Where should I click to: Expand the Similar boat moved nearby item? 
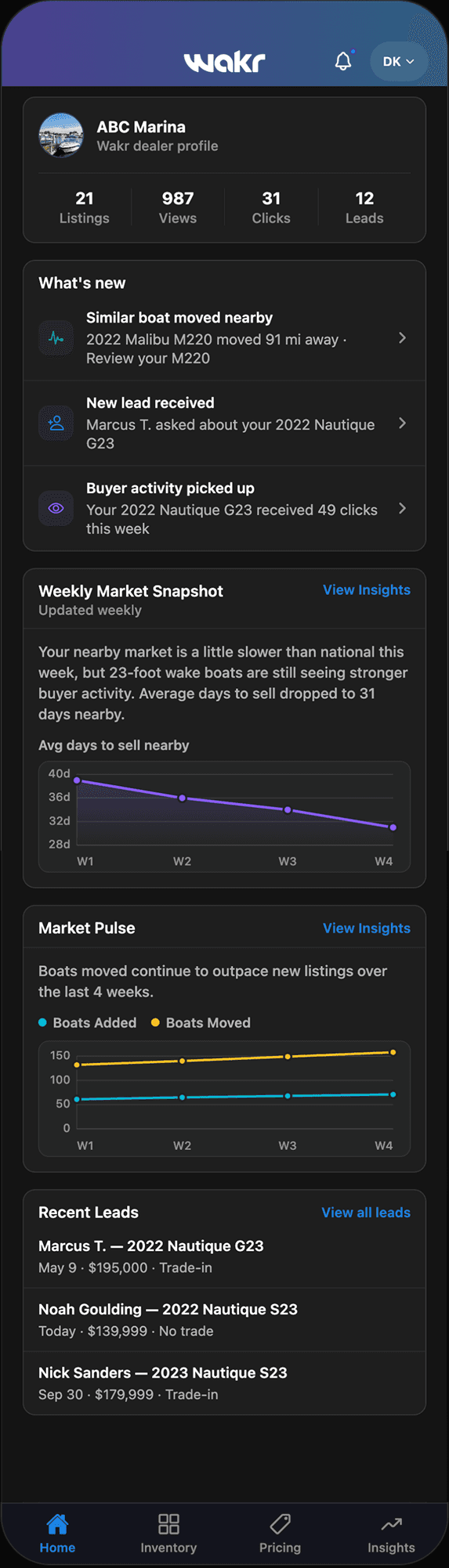click(x=224, y=338)
